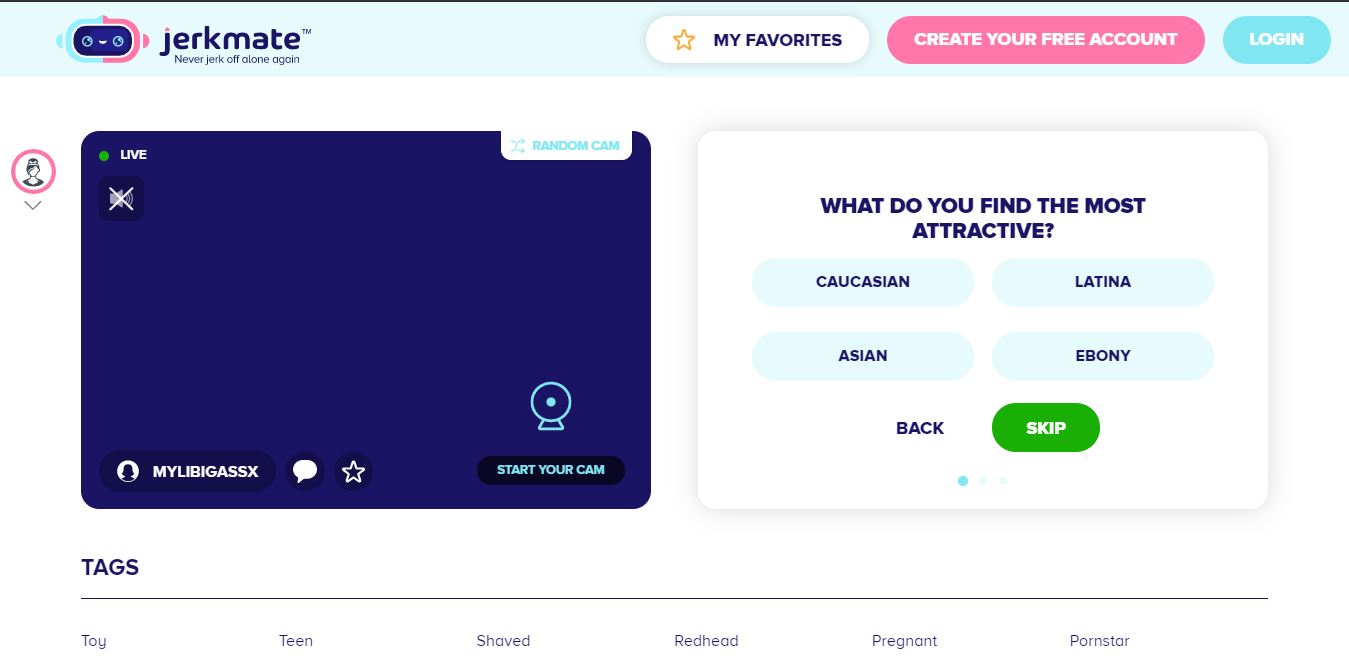Click the webcam icon above Start Your Cam
This screenshot has width=1349, height=659.
point(551,406)
